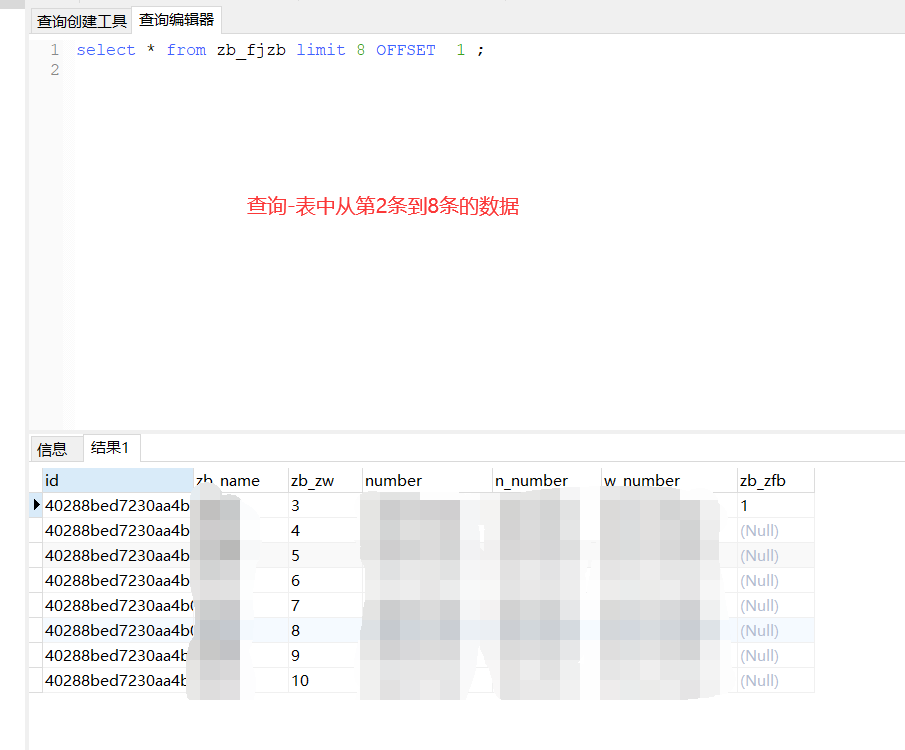905x750 pixels.
Task: Click the 'limit' keyword in the query
Action: pos(321,50)
